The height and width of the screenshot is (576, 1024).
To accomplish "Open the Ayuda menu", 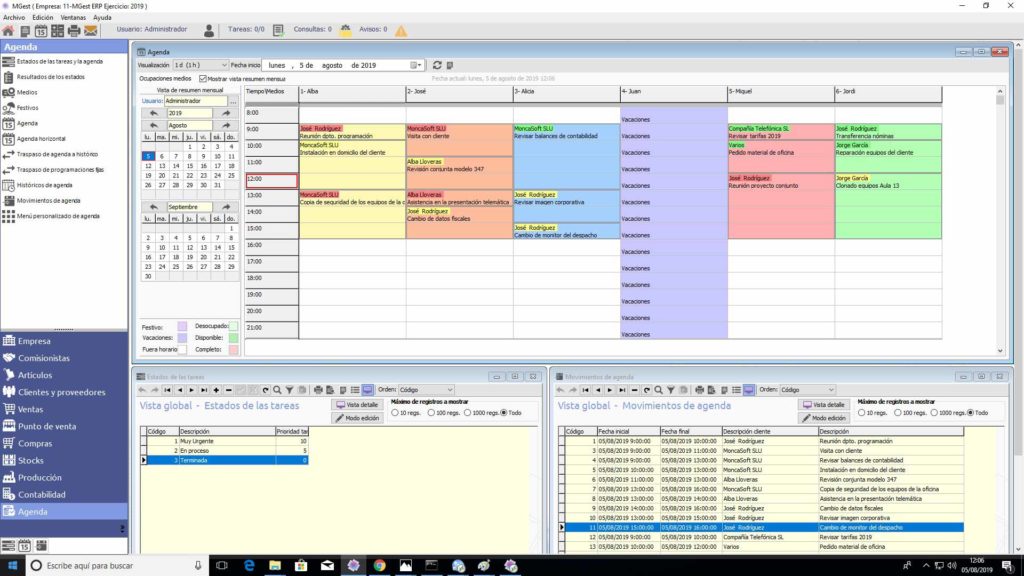I will click(102, 18).
